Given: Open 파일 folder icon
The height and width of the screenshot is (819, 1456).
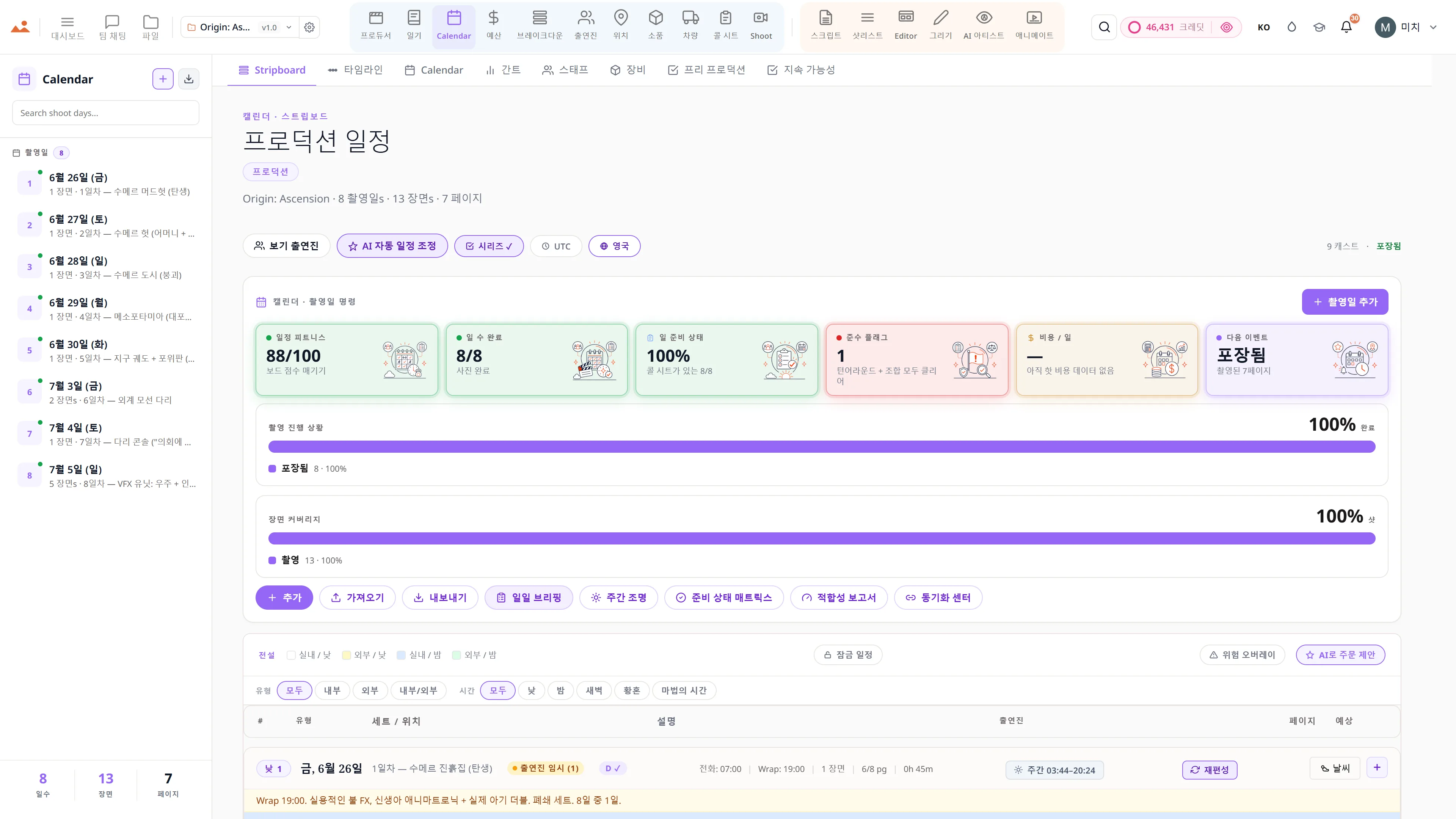Looking at the screenshot, I should 151,27.
